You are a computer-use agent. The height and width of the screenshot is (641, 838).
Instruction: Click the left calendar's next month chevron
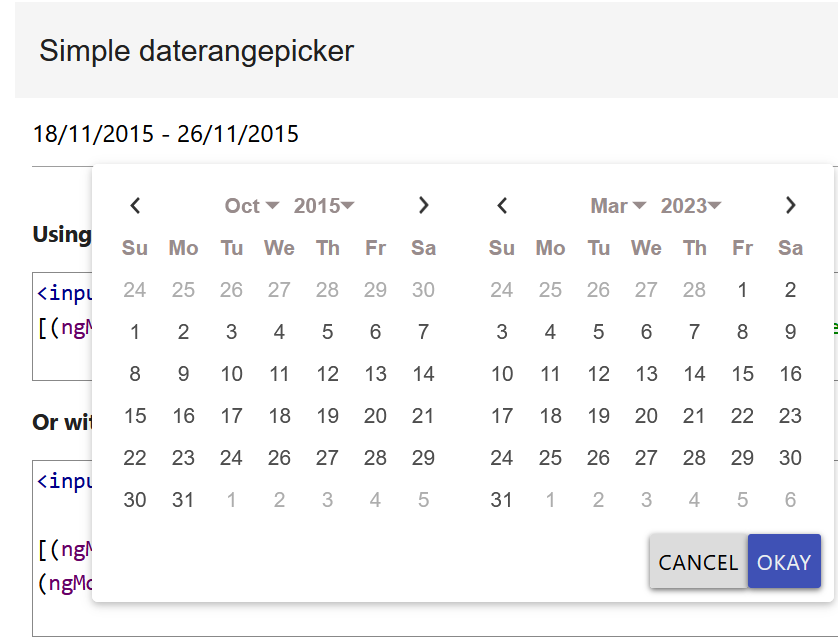pos(423,205)
